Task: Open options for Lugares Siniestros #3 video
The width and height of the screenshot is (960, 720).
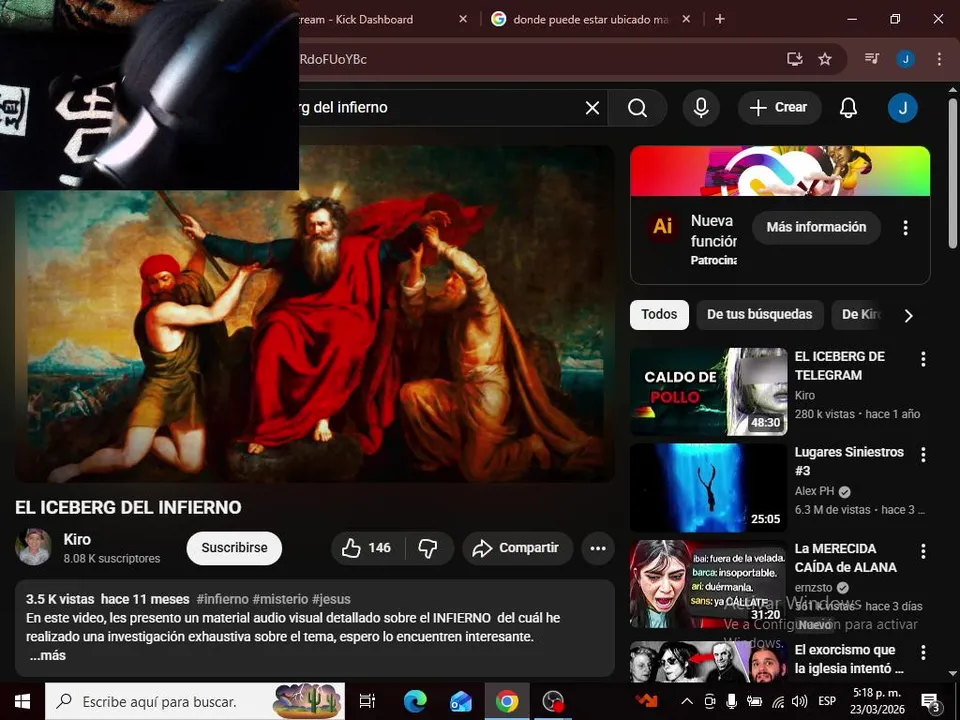Action: click(923, 454)
